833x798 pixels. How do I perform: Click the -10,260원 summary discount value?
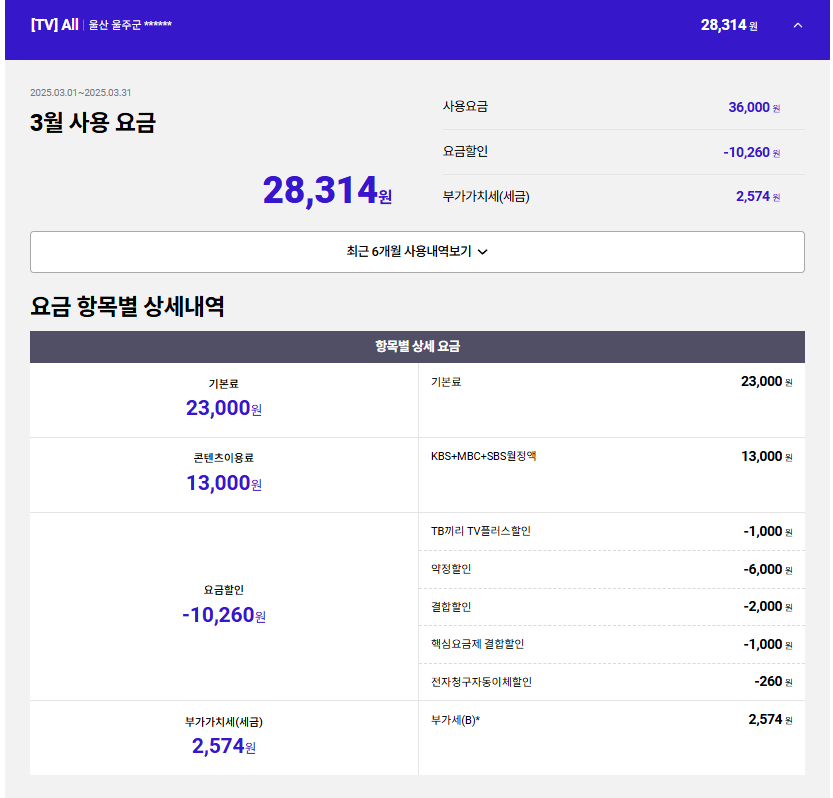tap(752, 152)
